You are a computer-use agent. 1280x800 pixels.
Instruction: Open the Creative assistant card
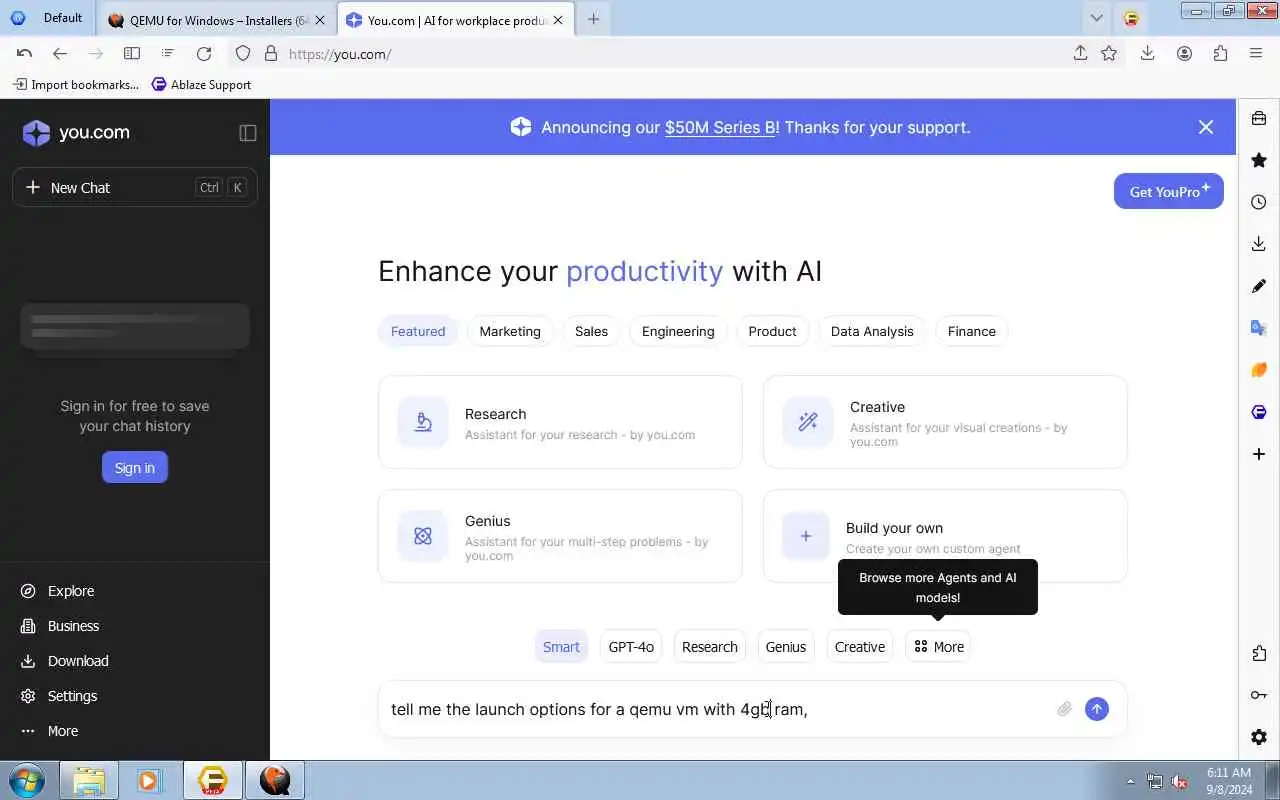[945, 422]
